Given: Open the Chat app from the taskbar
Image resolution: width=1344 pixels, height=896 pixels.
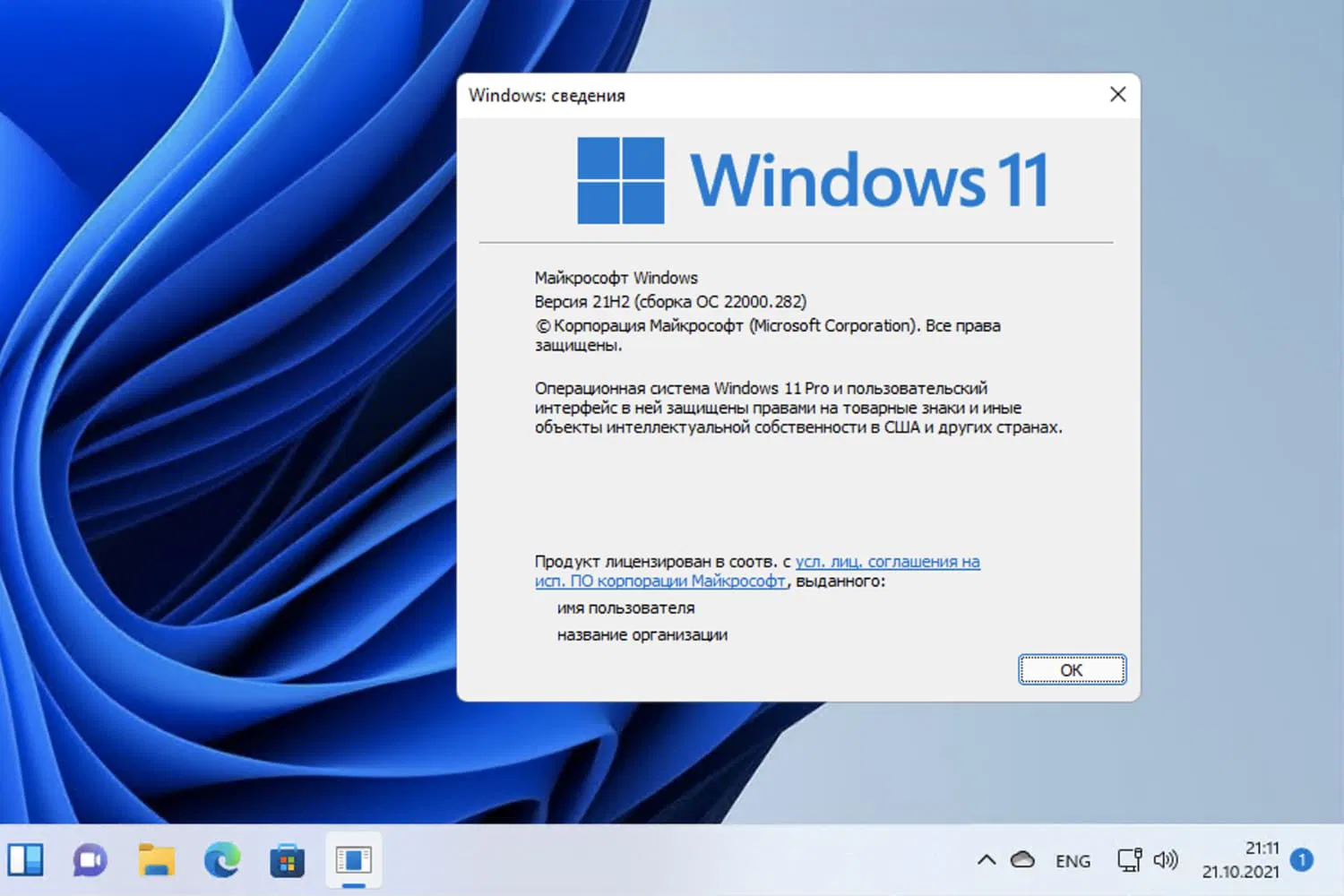Looking at the screenshot, I should click(89, 860).
